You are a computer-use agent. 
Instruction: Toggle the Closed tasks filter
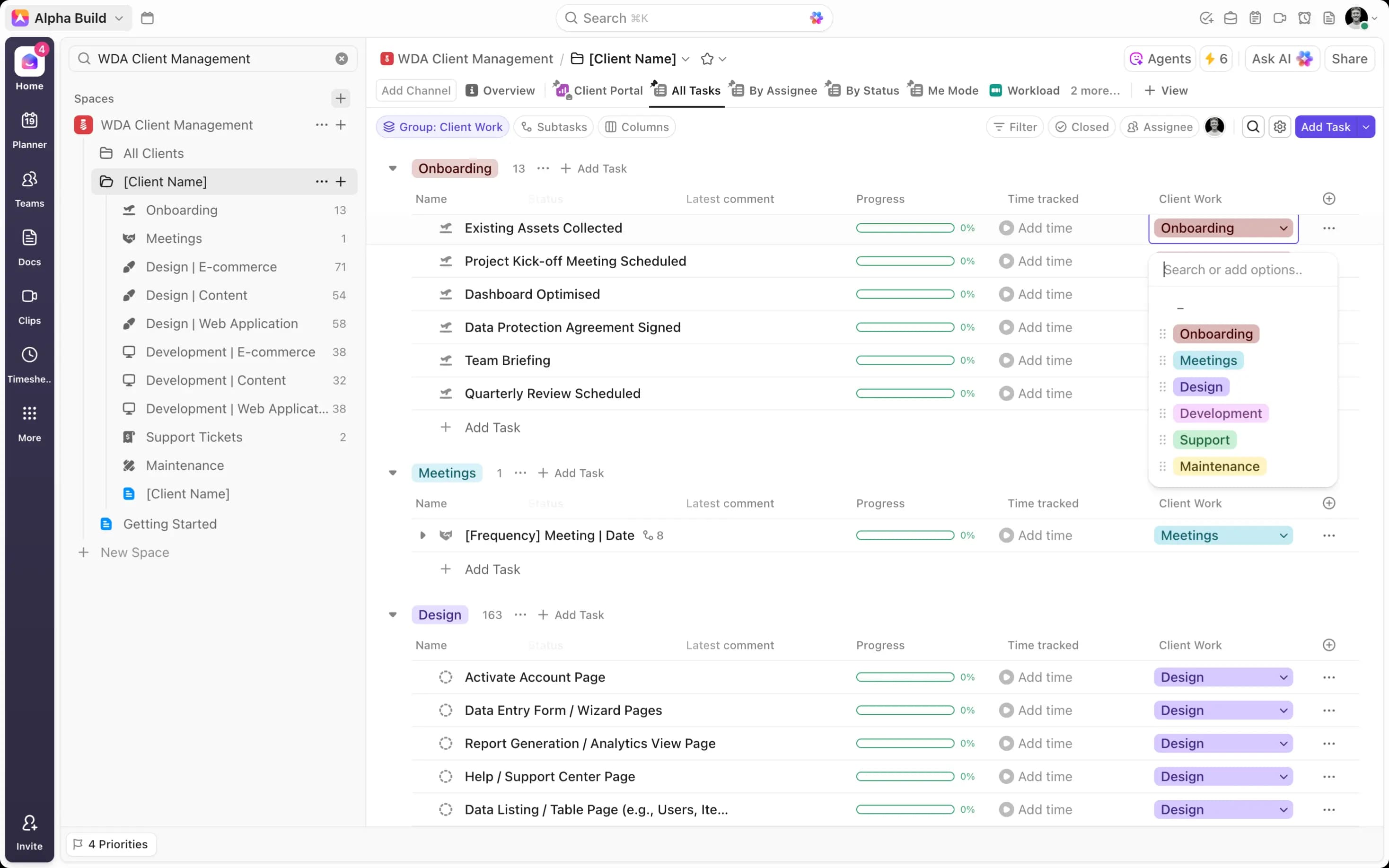pos(1081,127)
